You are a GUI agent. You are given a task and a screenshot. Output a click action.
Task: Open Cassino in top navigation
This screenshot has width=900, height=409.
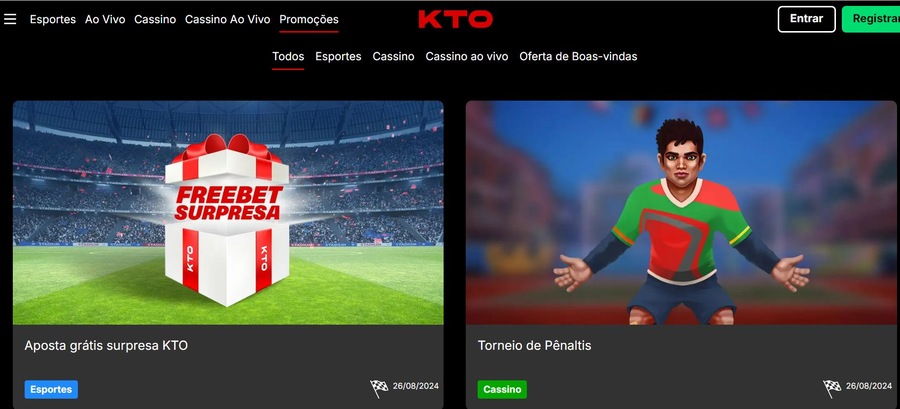(x=155, y=19)
